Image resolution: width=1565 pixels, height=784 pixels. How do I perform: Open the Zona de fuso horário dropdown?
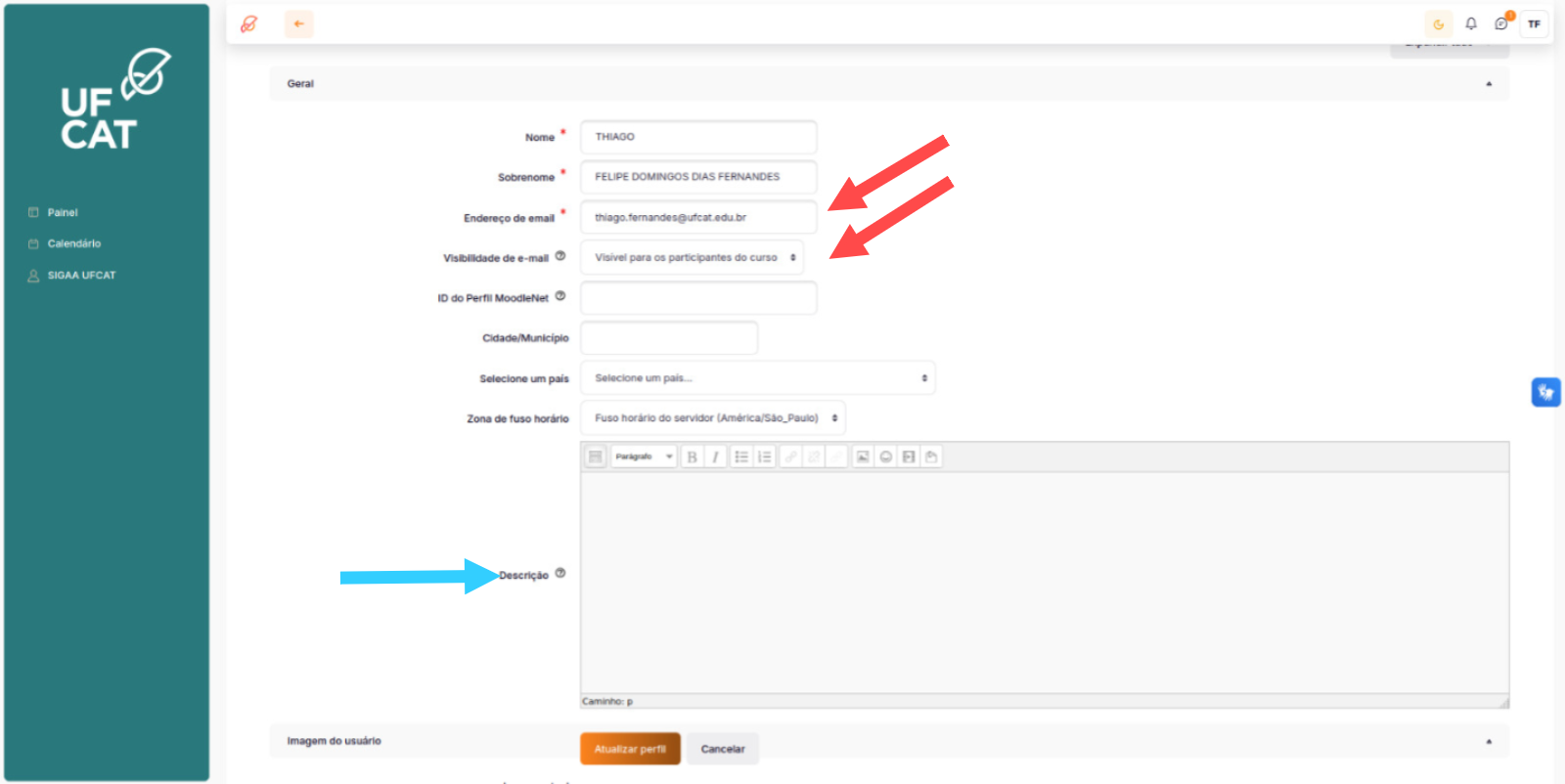pos(713,418)
